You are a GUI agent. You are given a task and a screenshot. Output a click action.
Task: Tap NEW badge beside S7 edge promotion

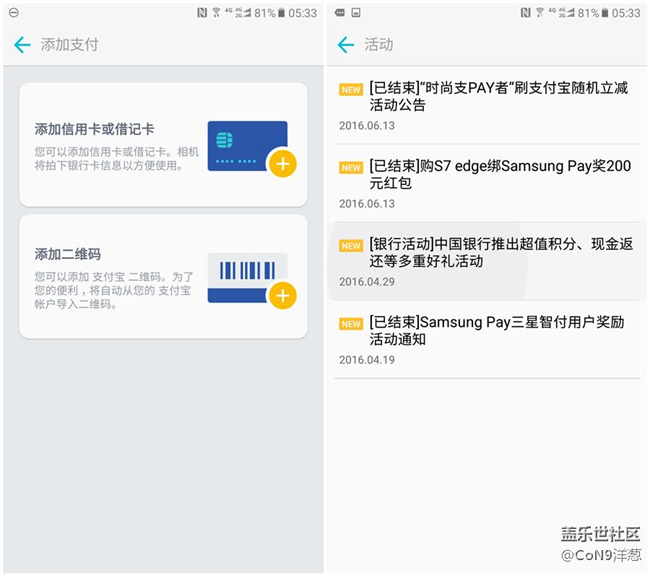click(351, 168)
